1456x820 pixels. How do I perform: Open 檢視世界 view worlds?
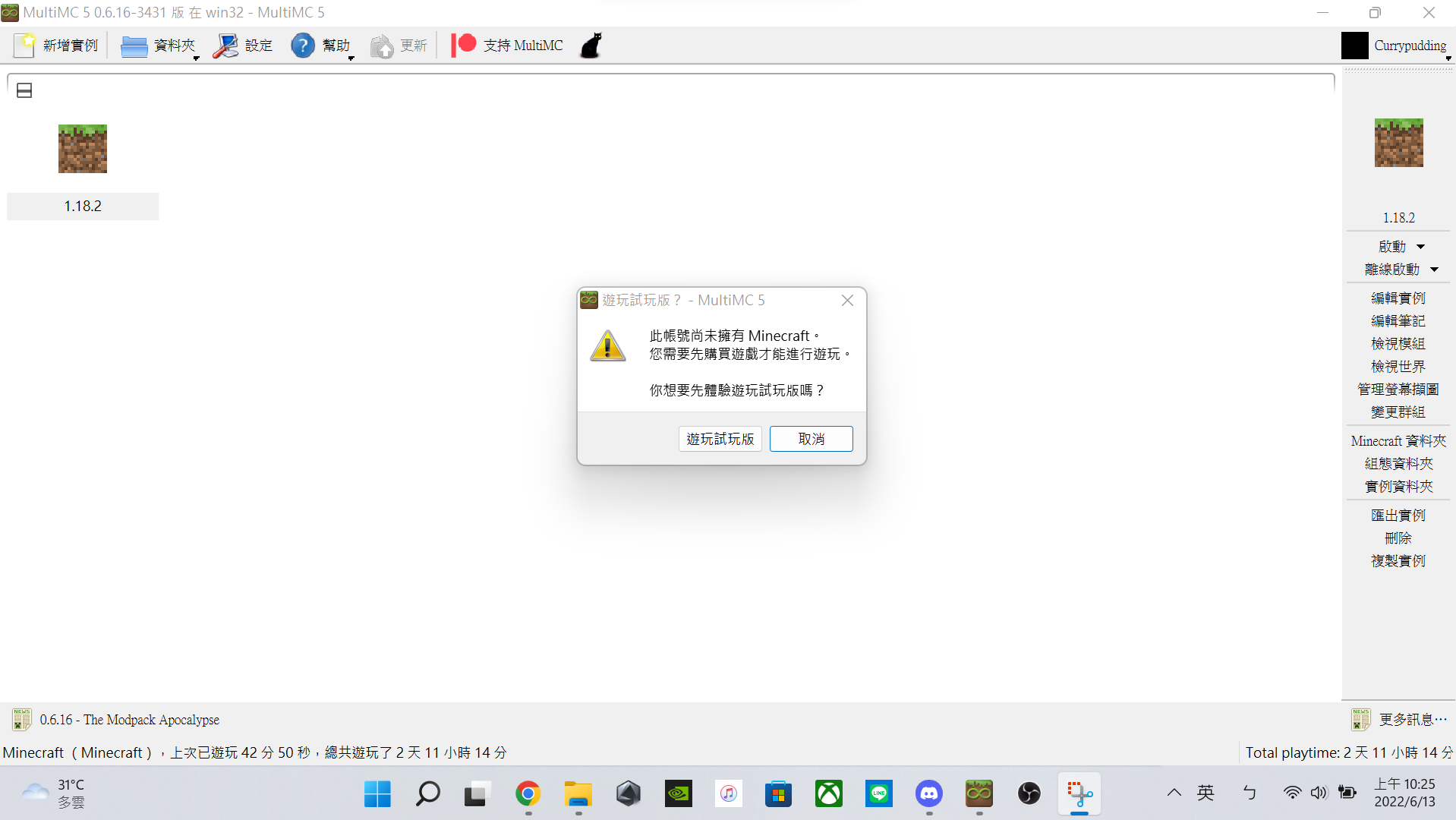pyautogui.click(x=1398, y=367)
